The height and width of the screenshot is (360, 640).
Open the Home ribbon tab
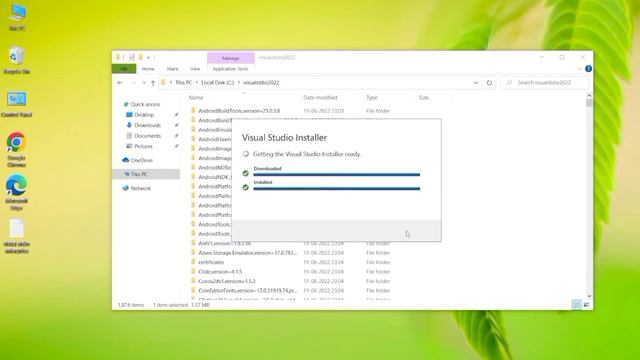click(148, 69)
